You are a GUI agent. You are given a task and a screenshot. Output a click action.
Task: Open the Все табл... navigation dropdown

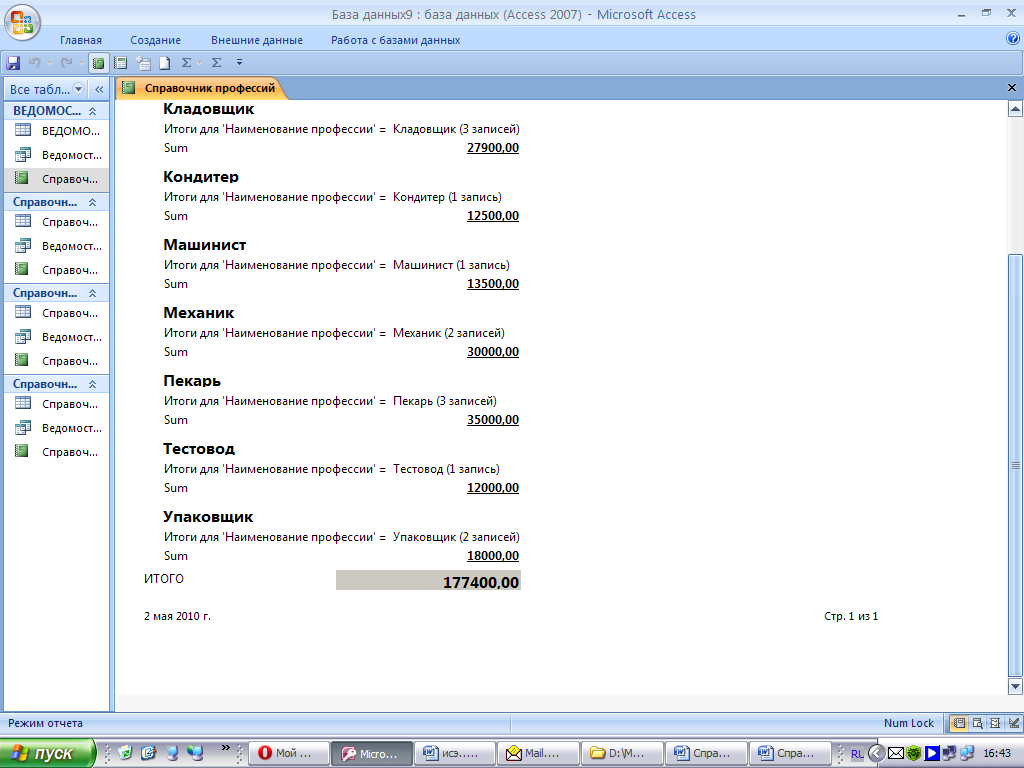[78, 89]
